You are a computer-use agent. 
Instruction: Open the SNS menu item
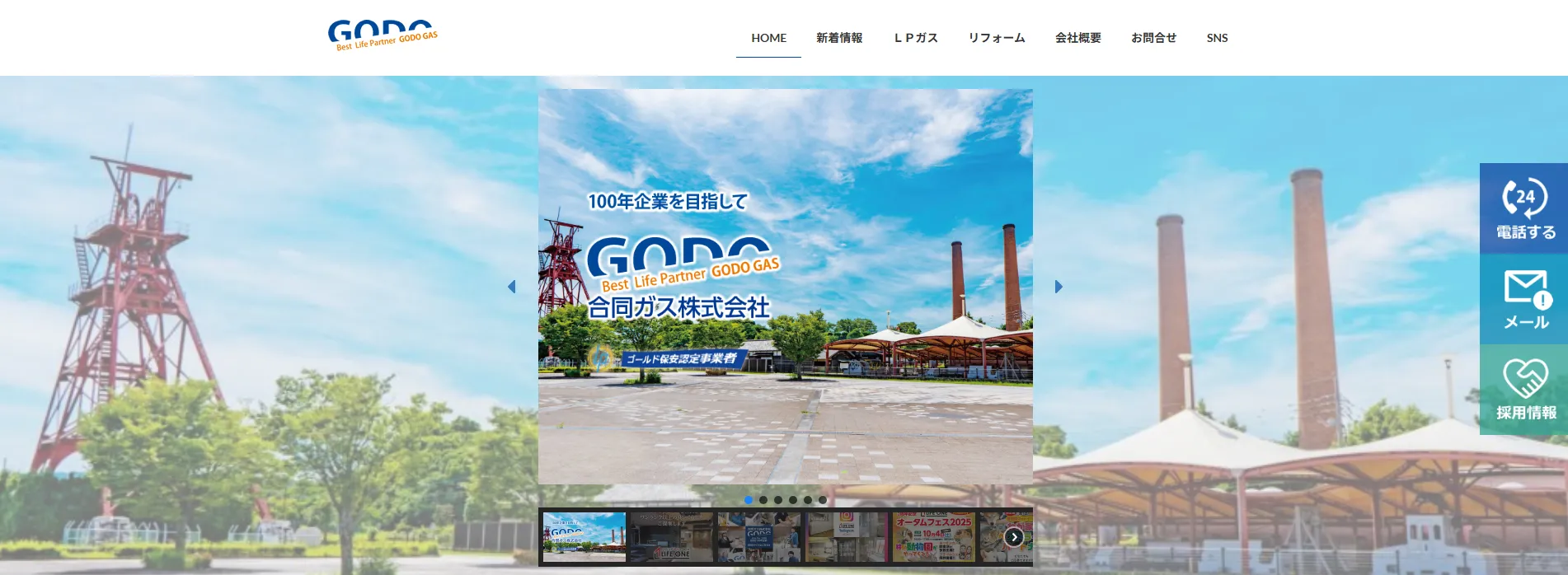pos(1217,38)
